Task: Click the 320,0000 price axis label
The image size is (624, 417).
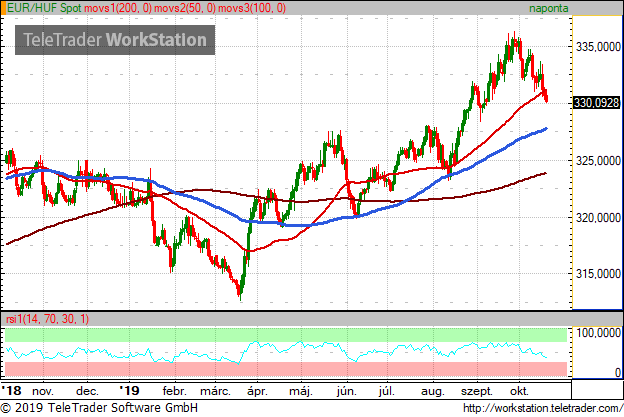Action: (598, 218)
